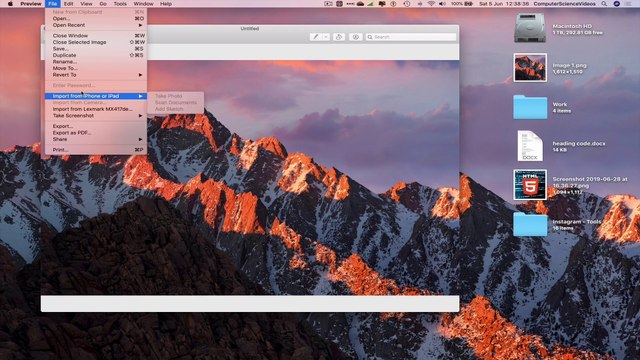640x360 pixels.
Task: Click the Bluetooth icon in the menu bar
Action: pos(420,4)
